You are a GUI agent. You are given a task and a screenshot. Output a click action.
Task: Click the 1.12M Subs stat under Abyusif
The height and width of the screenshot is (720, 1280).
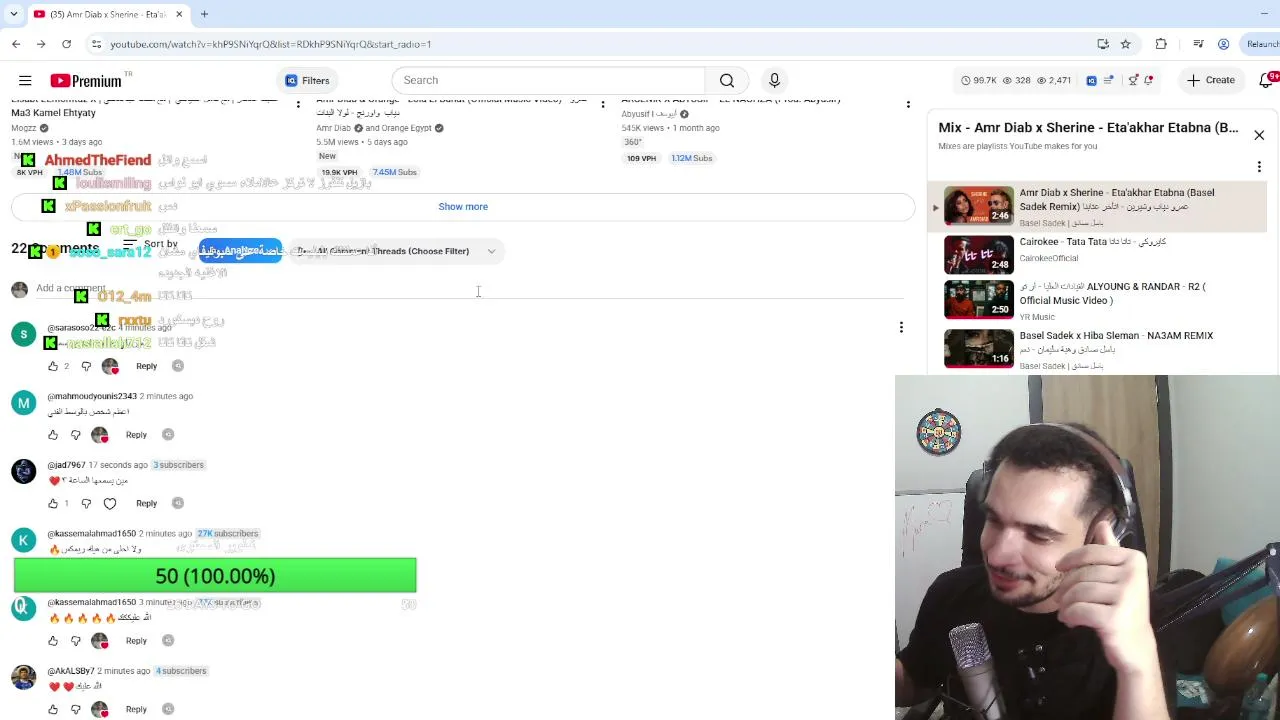[x=692, y=158]
